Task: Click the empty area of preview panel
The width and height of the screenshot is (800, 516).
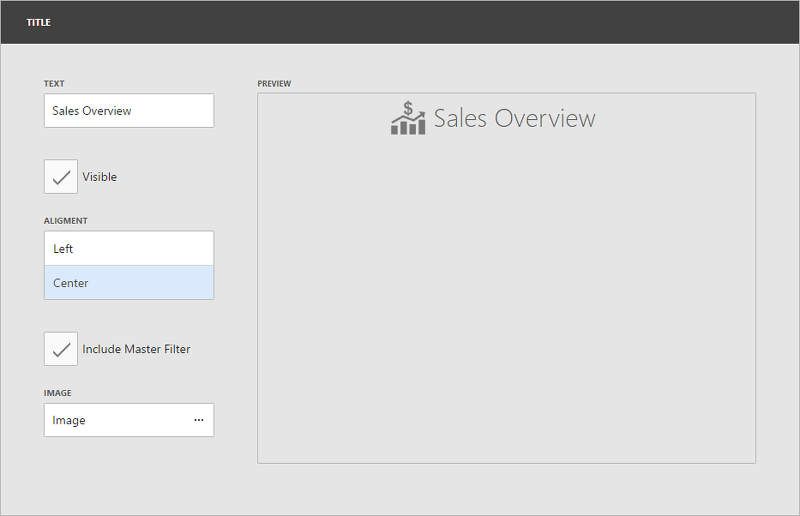Action: 506,300
